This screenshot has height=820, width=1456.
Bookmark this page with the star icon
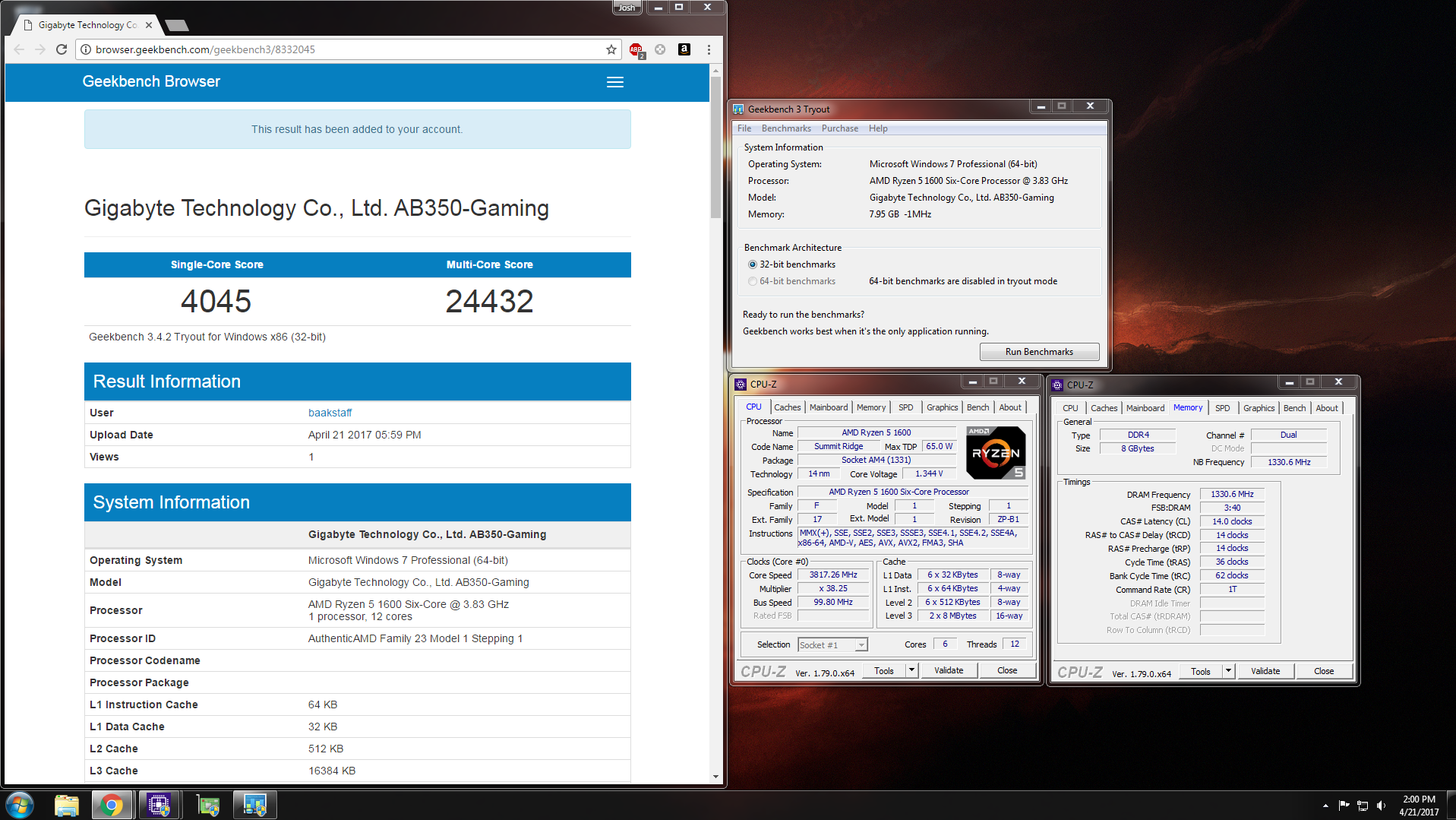611,49
